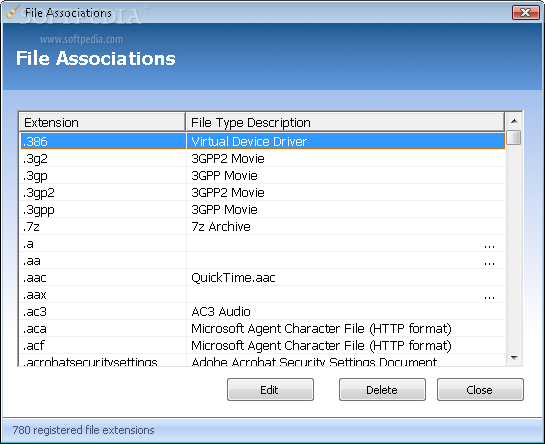The height and width of the screenshot is (444, 545).
Task: Select the .aac extension row
Action: [263, 277]
